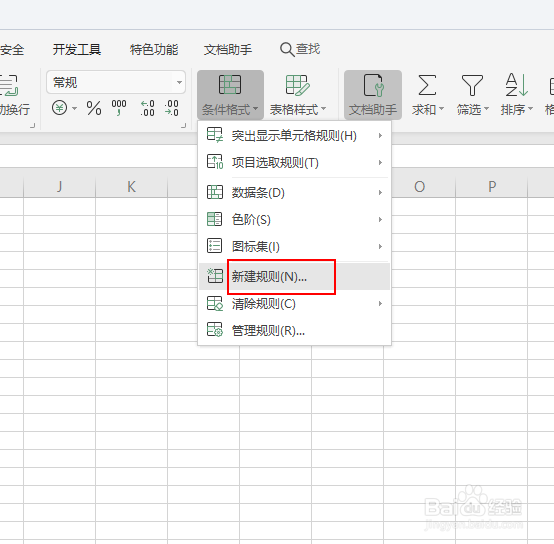Choose 清除规则(C) menu item
Image resolution: width=554 pixels, height=544 pixels.
pyautogui.click(x=294, y=303)
